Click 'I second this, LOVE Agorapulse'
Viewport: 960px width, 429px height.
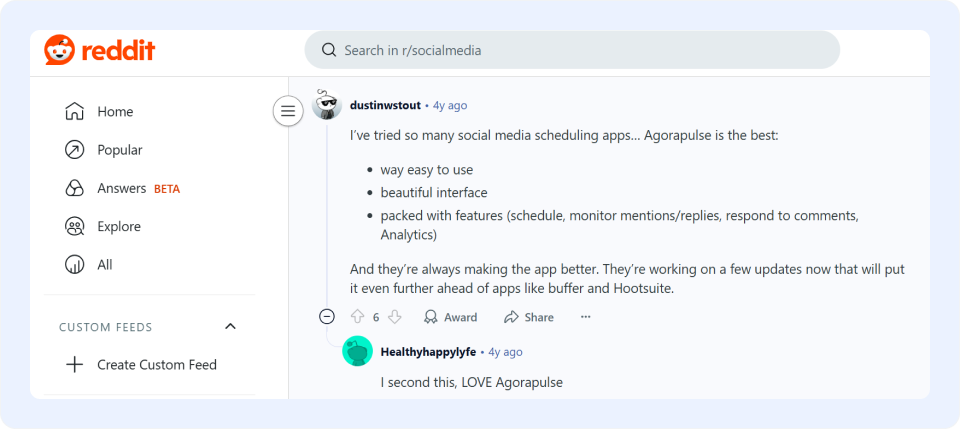pyautogui.click(x=471, y=383)
